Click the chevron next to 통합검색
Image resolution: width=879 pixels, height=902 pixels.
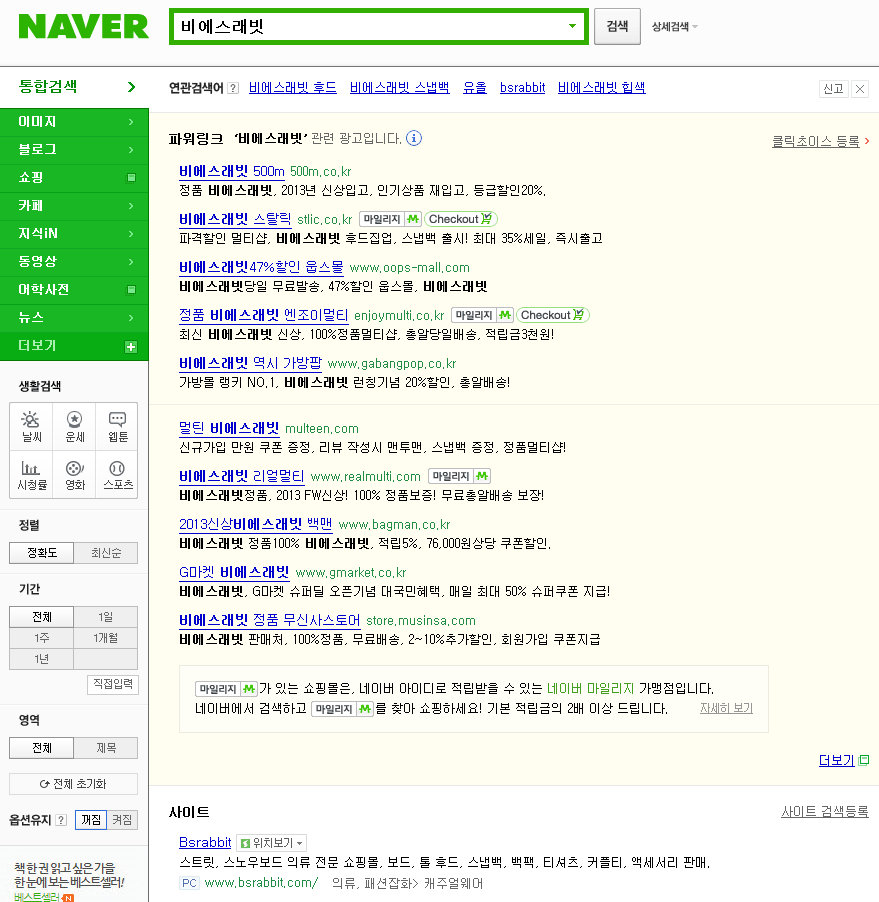click(132, 87)
